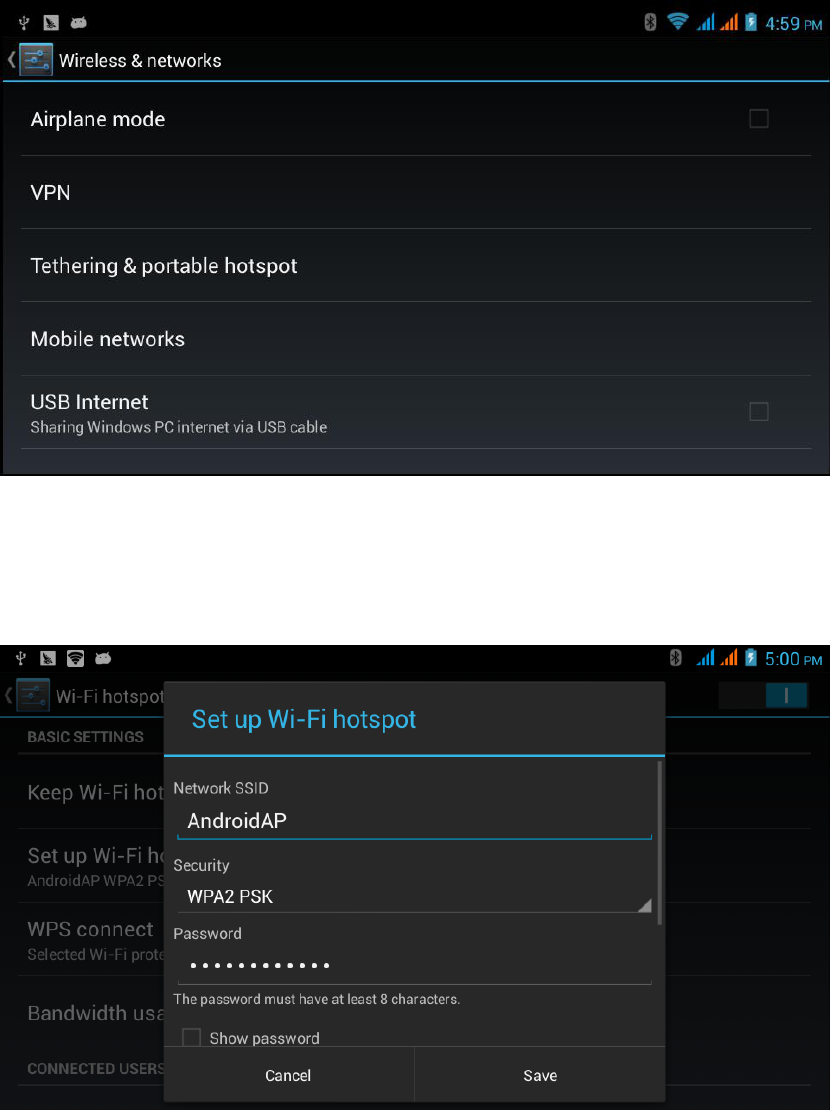The height and width of the screenshot is (1110, 830).
Task: Open Tethering & portable hotspot
Action: [x=416, y=265]
